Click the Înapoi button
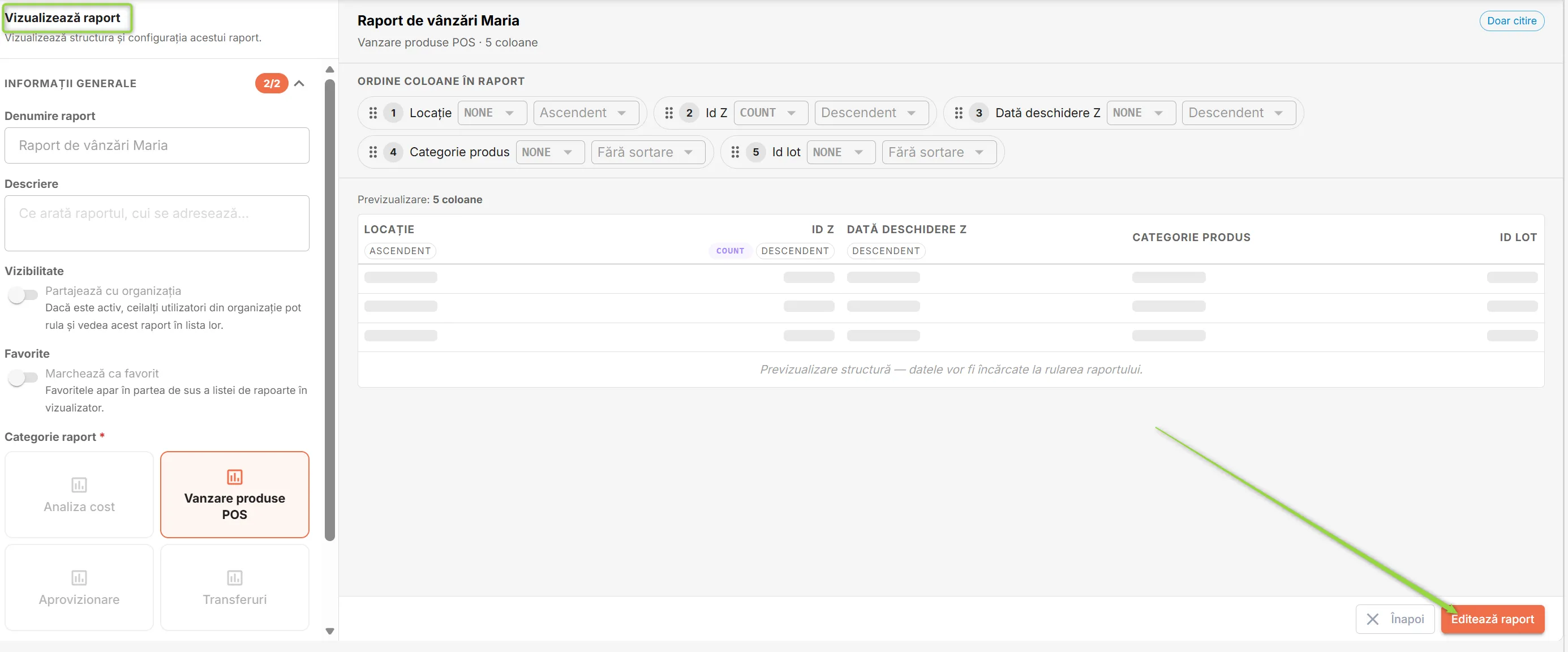Screen dimensions: 1568x652 [x=1394, y=619]
